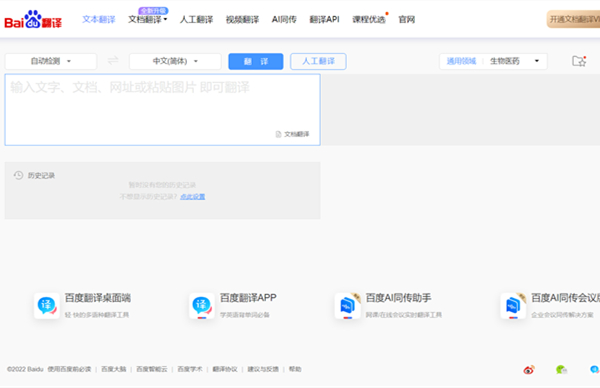Image resolution: width=600 pixels, height=388 pixels.
Task: Open the AI同传 nav item
Action: 284,20
